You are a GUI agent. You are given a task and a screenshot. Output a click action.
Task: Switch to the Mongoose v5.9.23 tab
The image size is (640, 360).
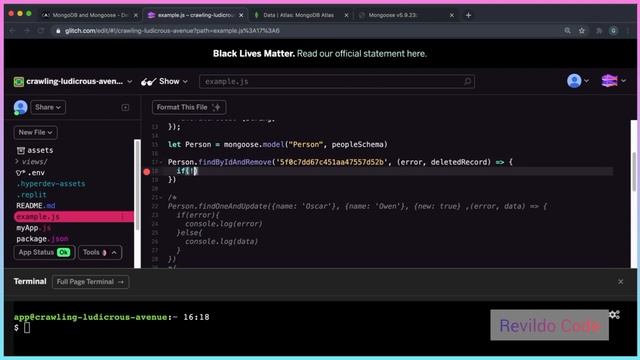click(x=393, y=15)
